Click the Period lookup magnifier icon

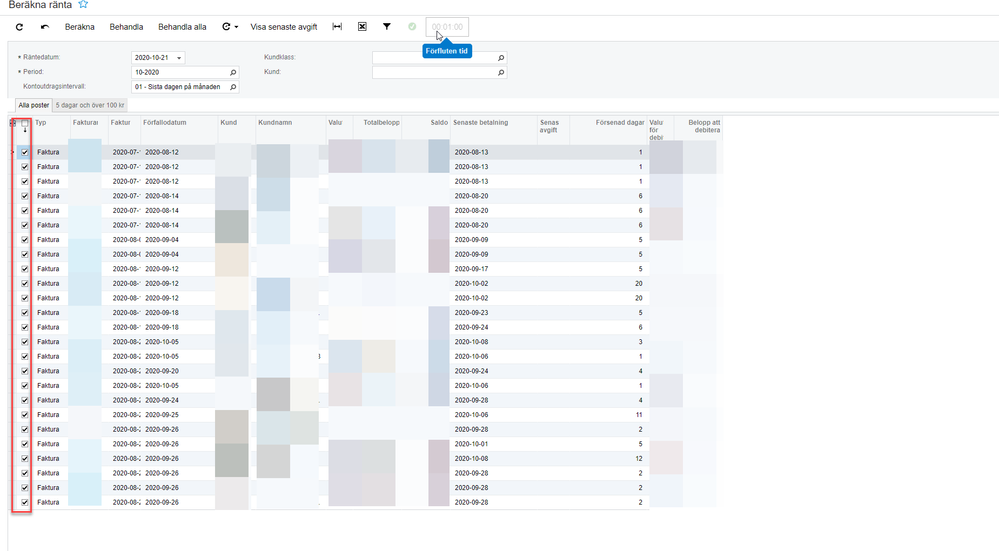[234, 73]
